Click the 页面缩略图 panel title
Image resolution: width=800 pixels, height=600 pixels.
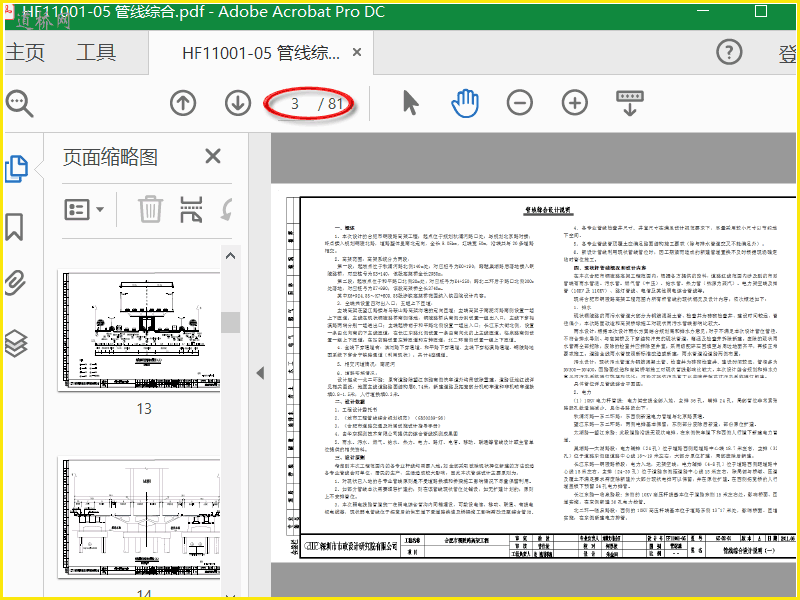(110, 157)
